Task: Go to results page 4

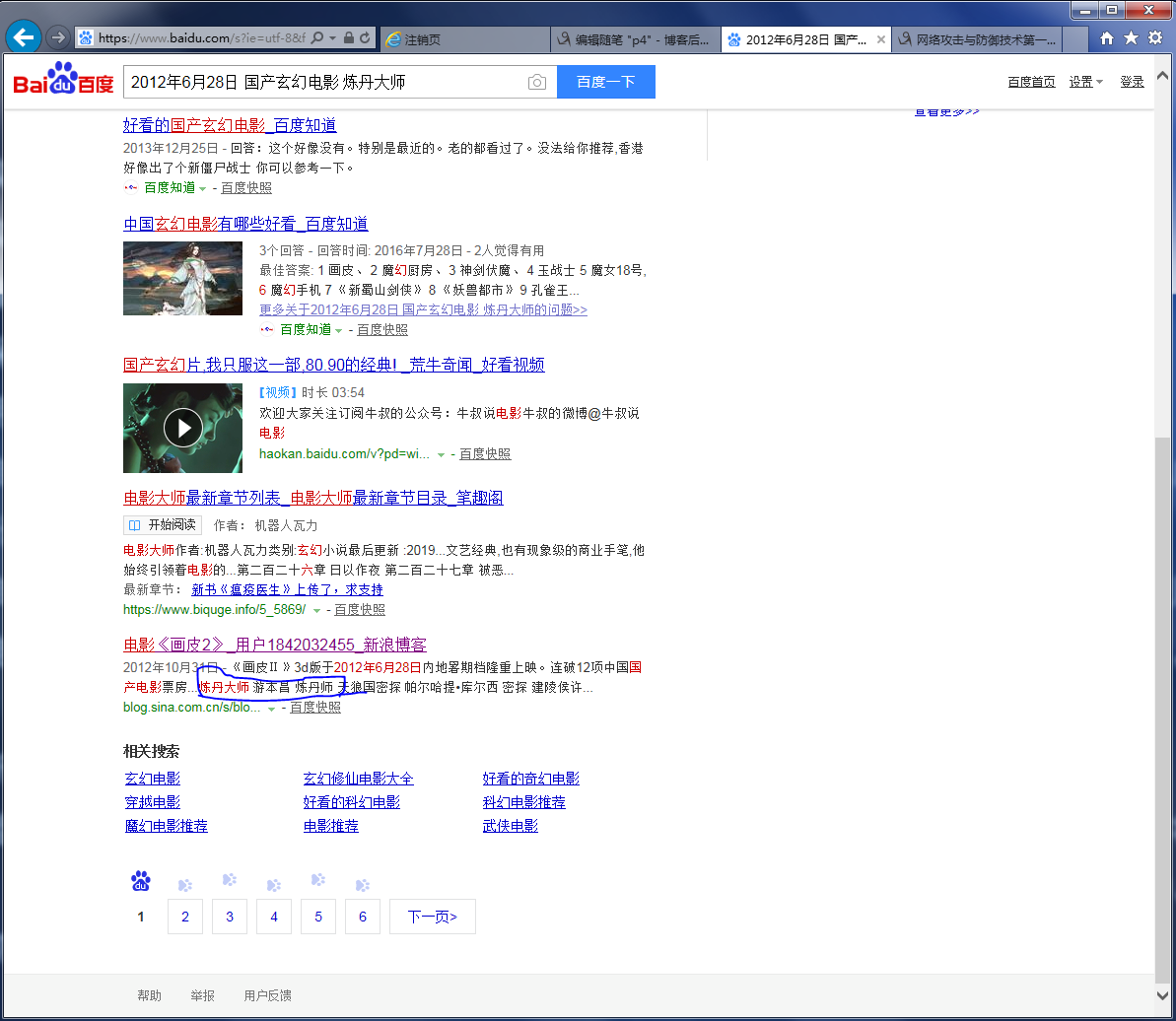Action: coord(274,917)
